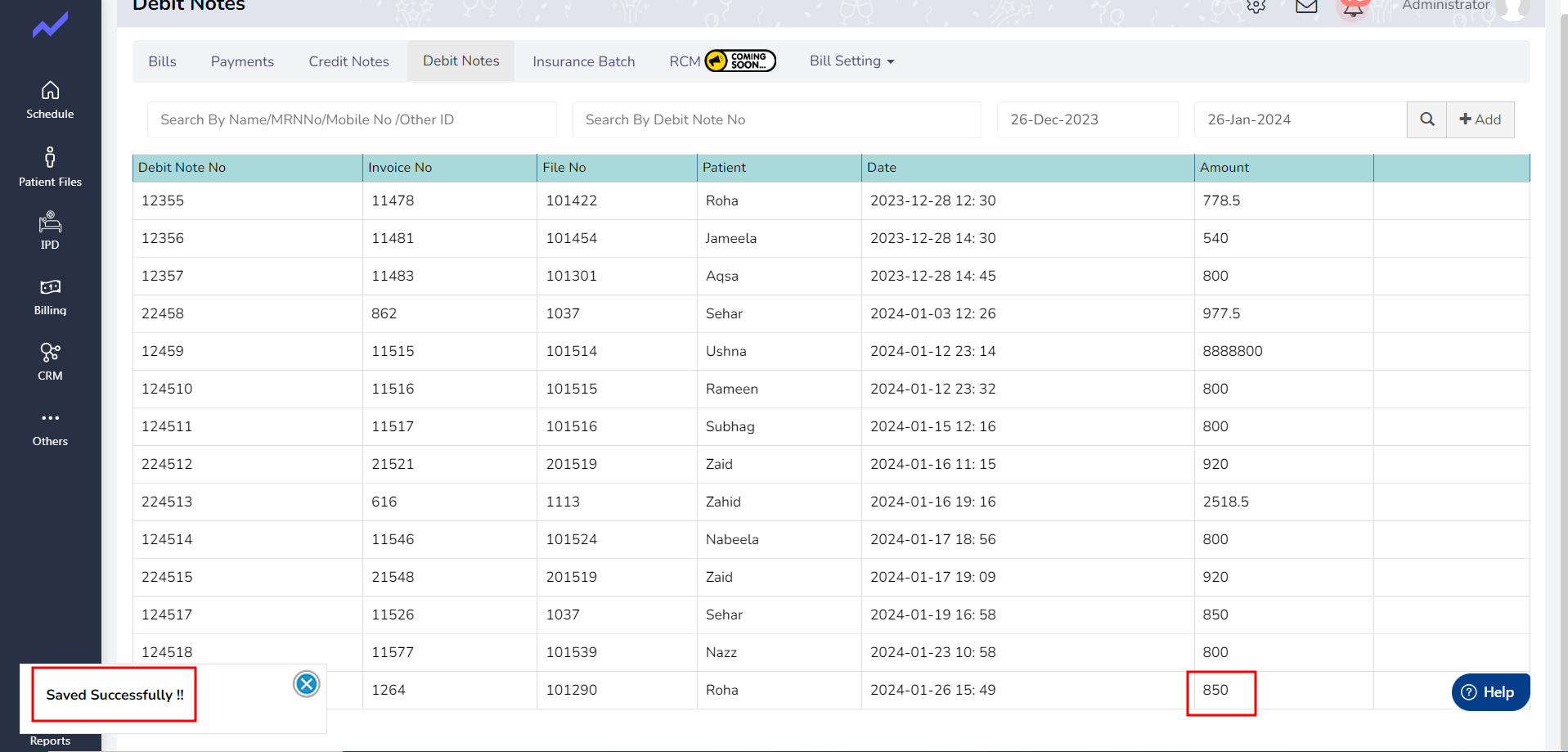Expand the Bill Setting dropdown
The height and width of the screenshot is (752, 1568).
click(851, 61)
